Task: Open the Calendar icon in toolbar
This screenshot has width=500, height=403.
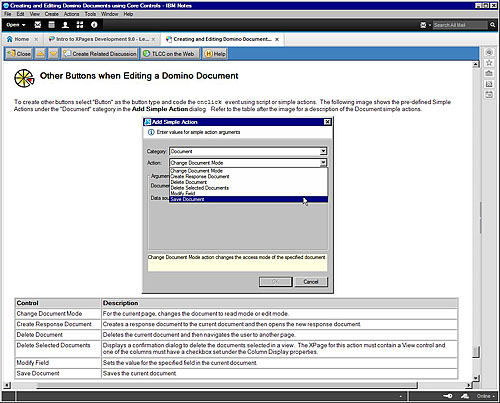Action: [51, 25]
